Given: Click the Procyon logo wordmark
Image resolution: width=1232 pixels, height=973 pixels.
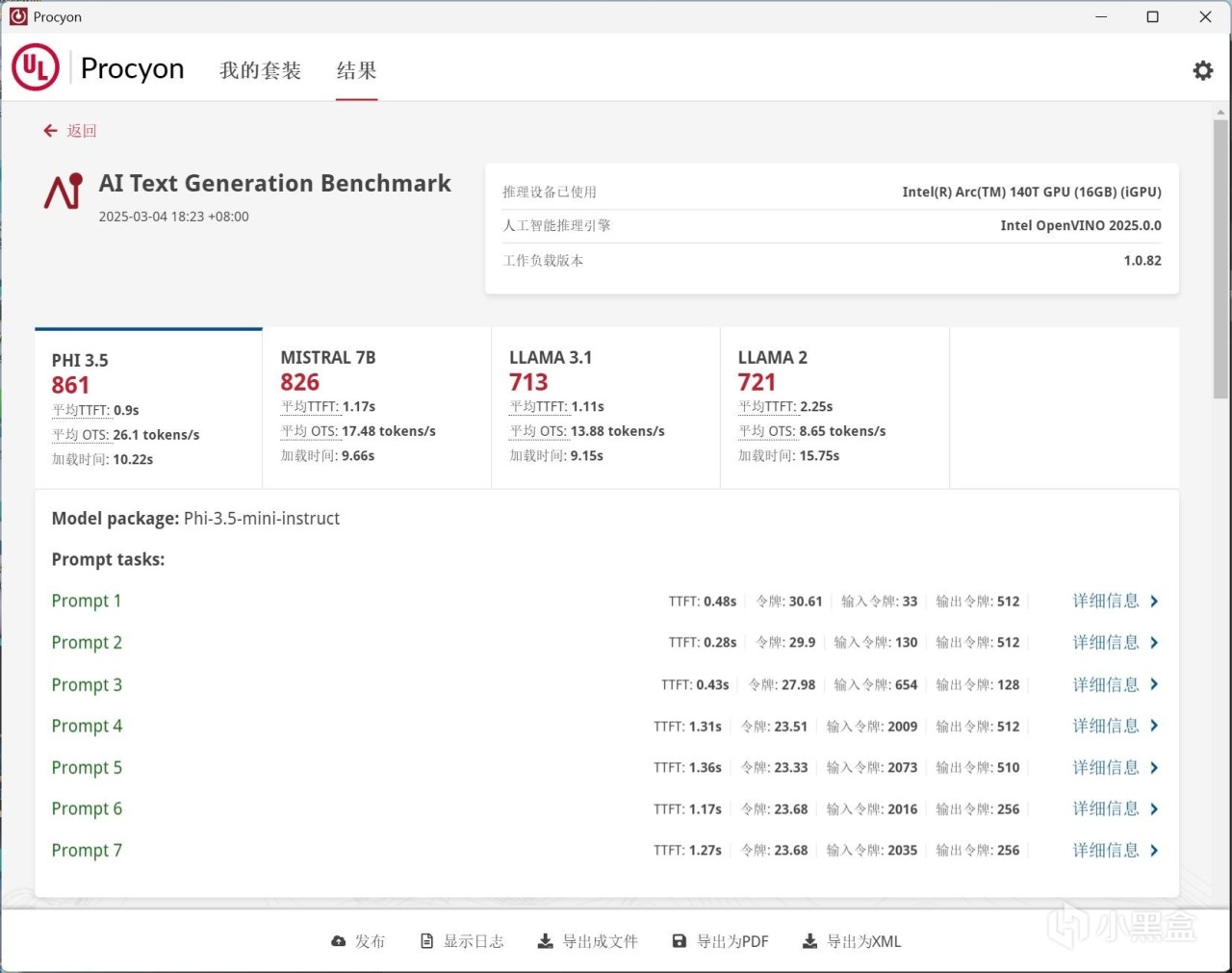Looking at the screenshot, I should click(x=132, y=68).
